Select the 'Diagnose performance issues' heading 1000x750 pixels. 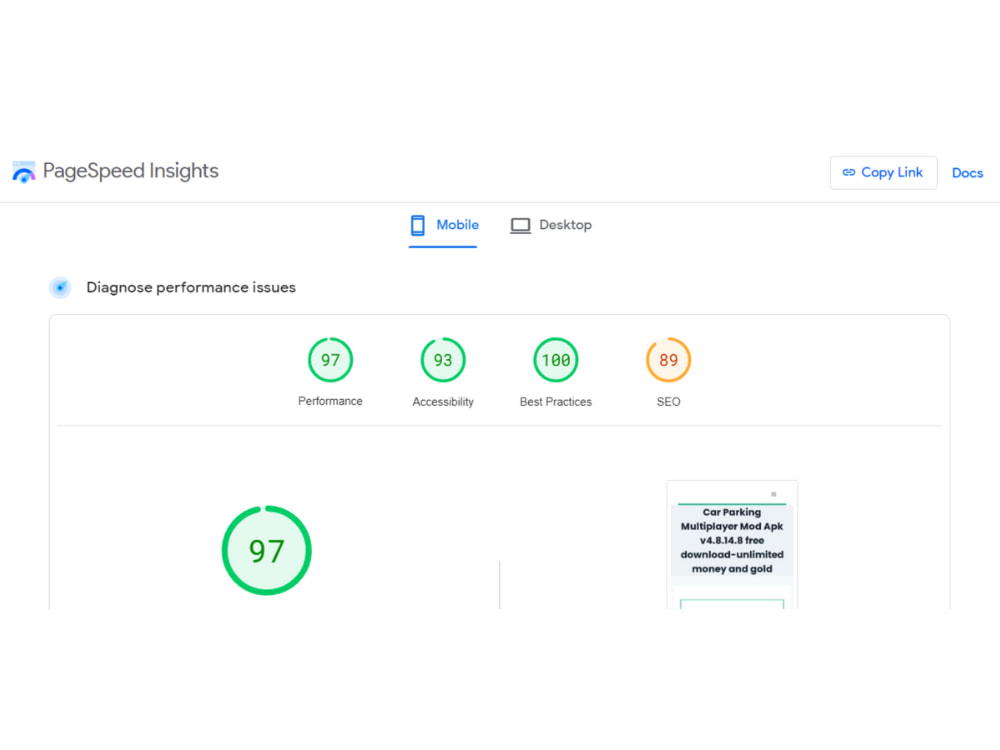191,288
